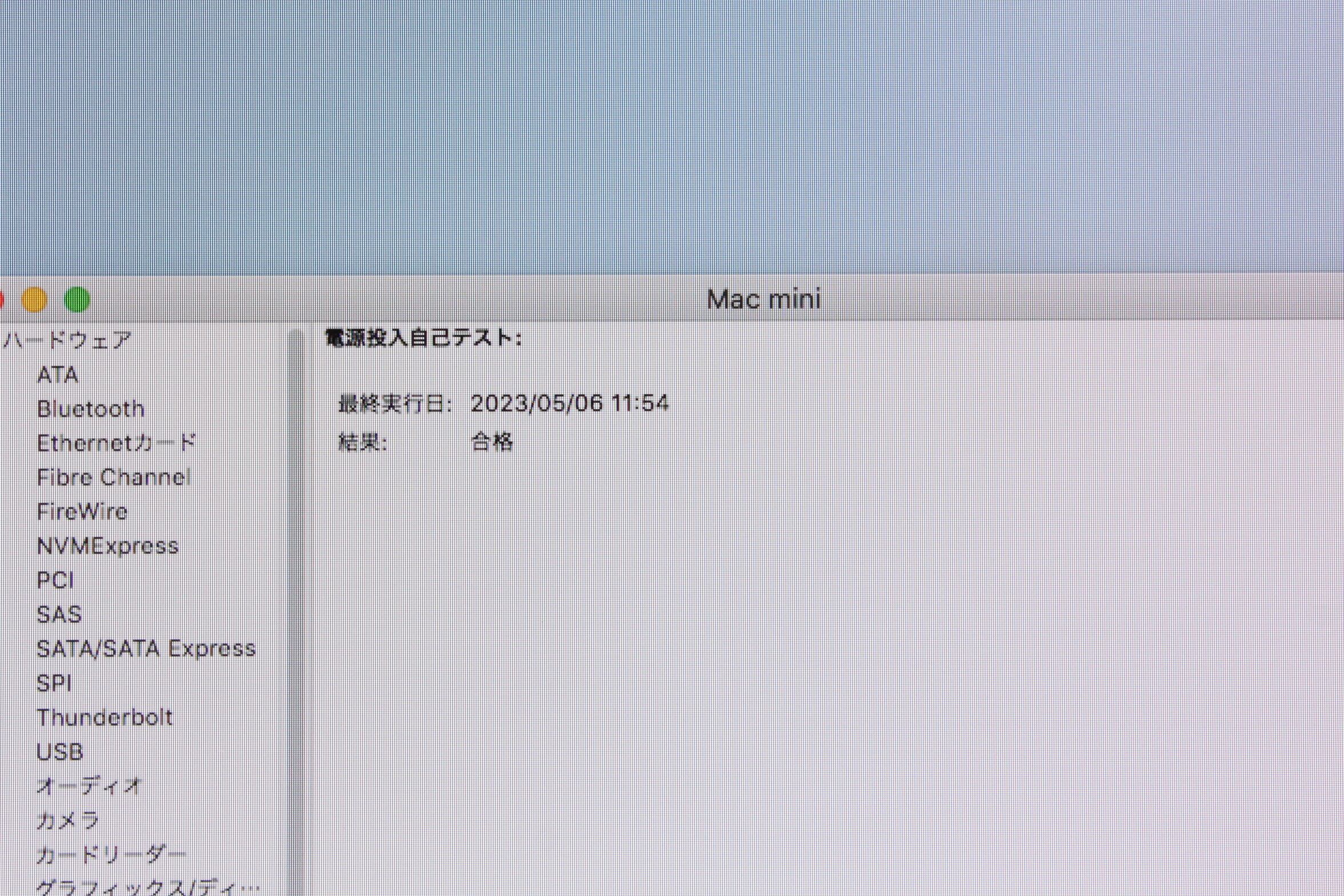Show SAS device information
The image size is (1344, 896).
[x=59, y=614]
